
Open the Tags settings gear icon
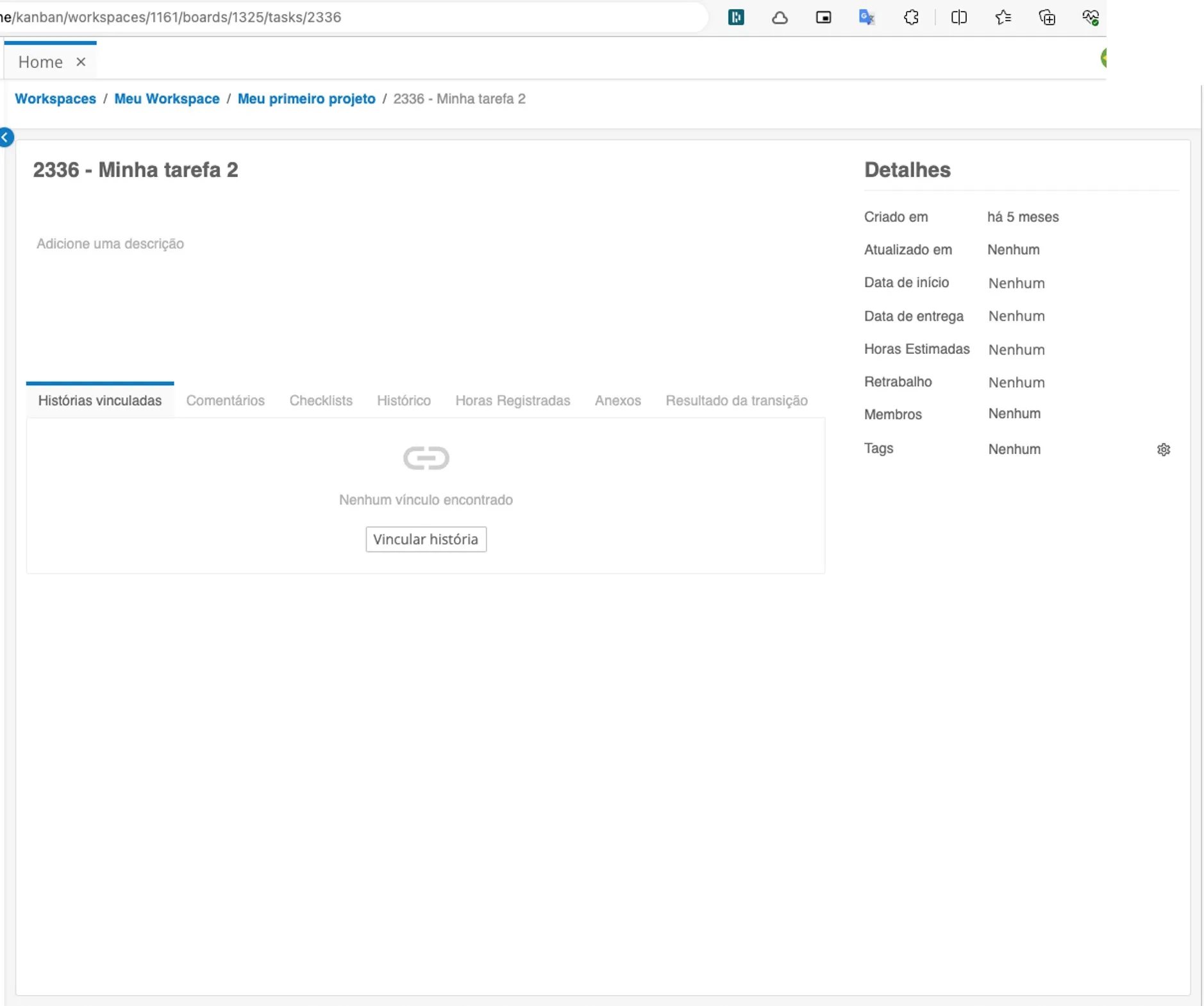pyautogui.click(x=1164, y=449)
